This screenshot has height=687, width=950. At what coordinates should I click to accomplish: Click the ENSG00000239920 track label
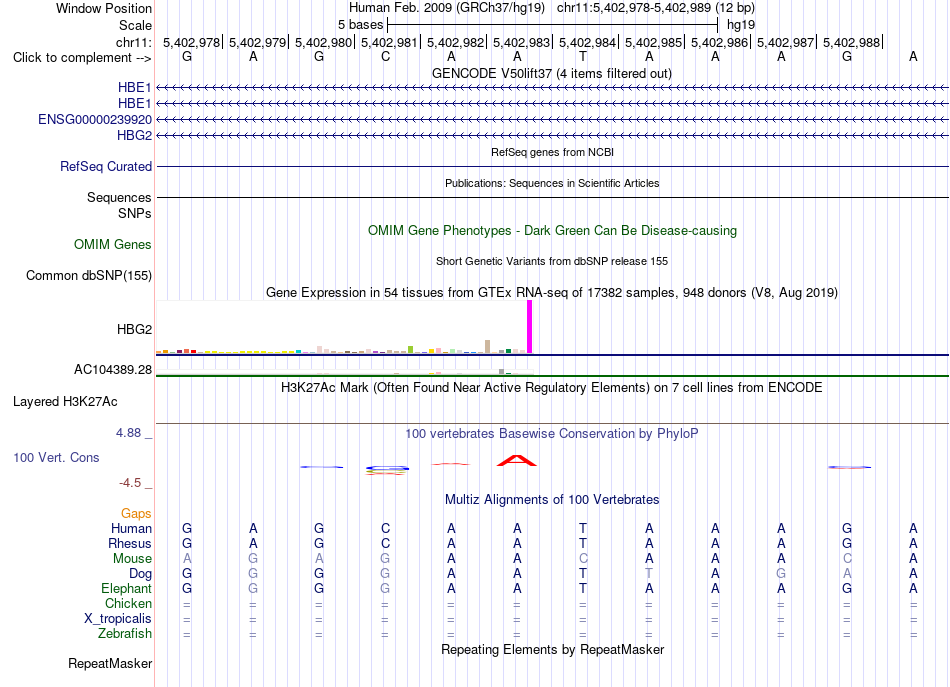tap(95, 119)
